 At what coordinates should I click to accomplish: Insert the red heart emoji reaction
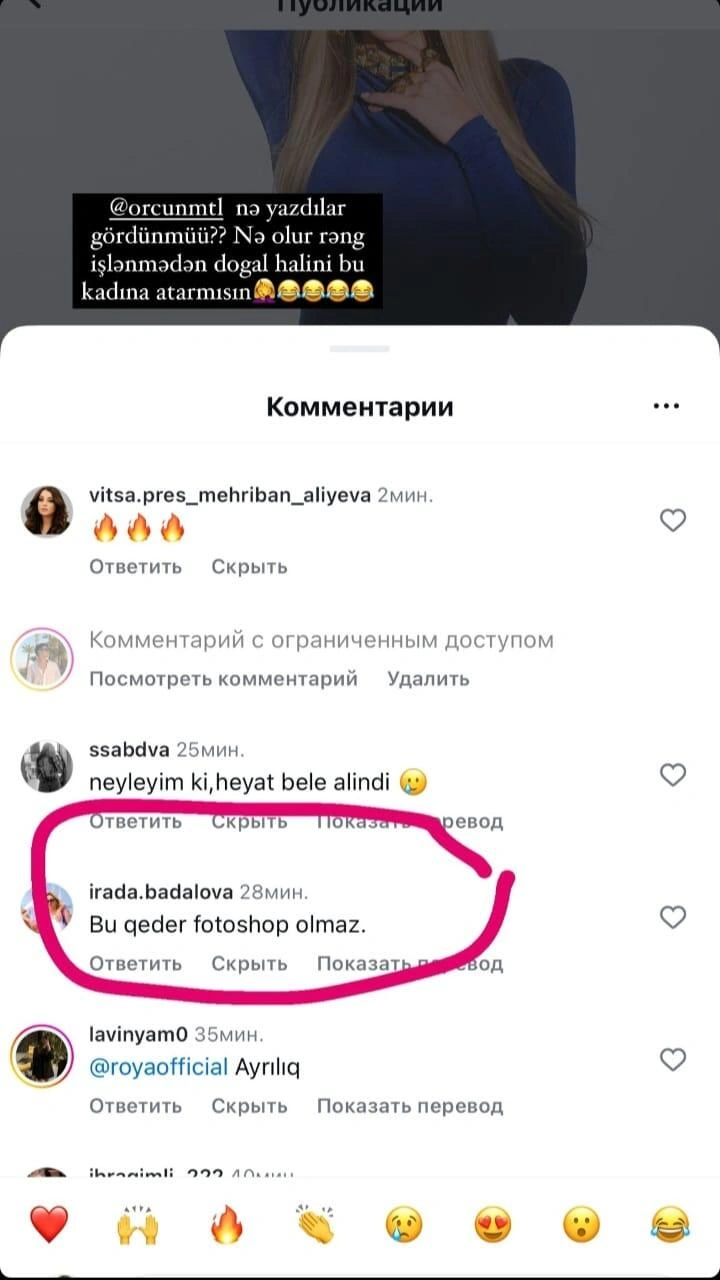click(x=48, y=1224)
